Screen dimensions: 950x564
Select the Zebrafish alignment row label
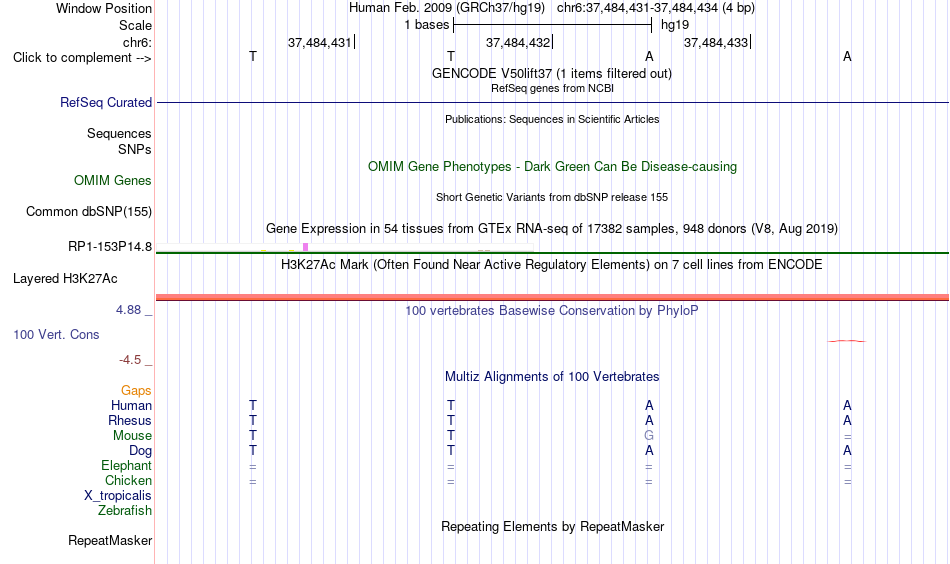click(124, 511)
